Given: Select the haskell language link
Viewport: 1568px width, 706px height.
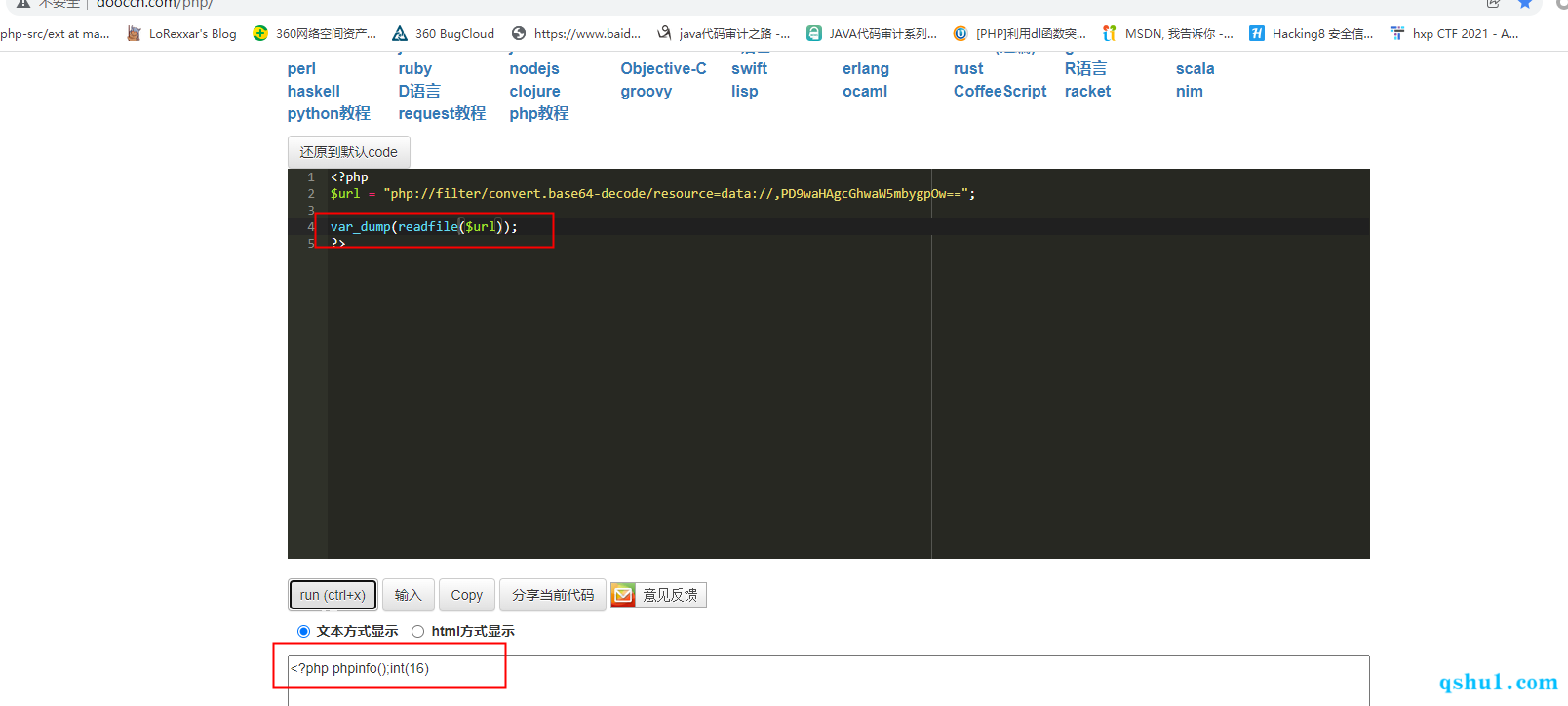Looking at the screenshot, I should [314, 92].
